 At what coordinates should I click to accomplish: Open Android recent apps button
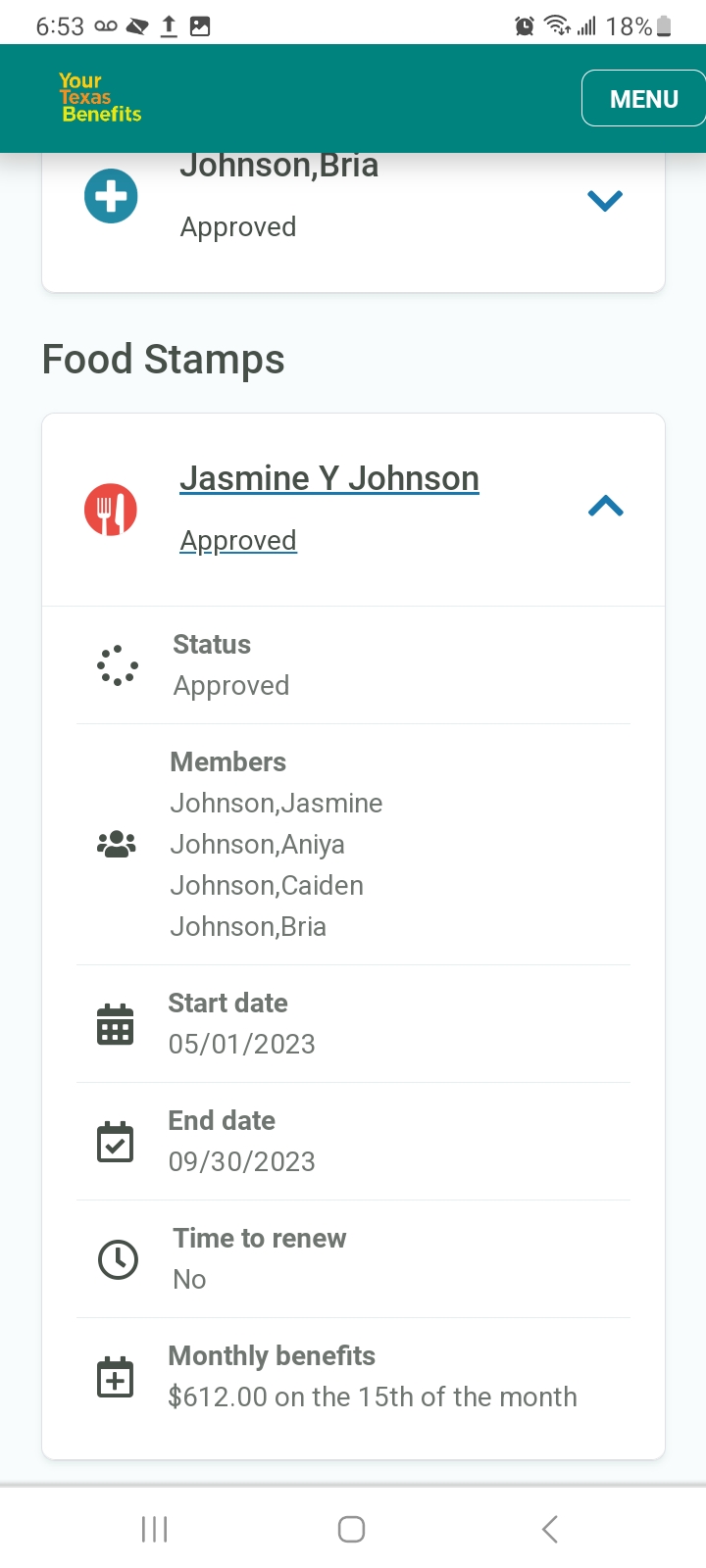point(155,1529)
